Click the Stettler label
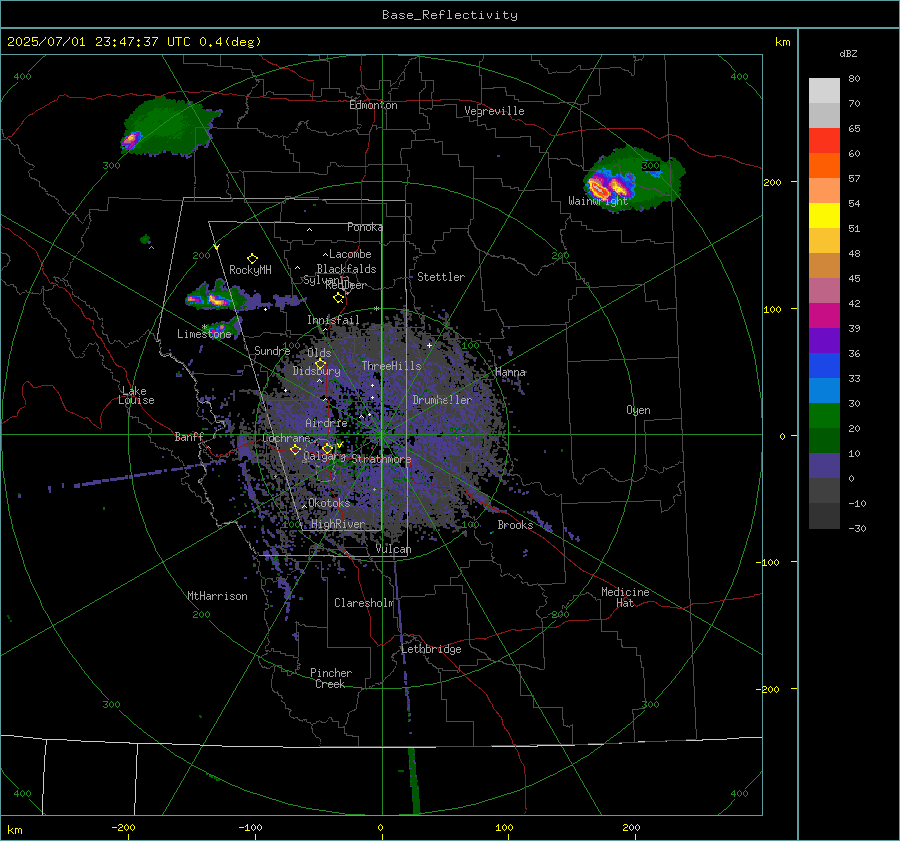The height and width of the screenshot is (841, 900). [441, 277]
